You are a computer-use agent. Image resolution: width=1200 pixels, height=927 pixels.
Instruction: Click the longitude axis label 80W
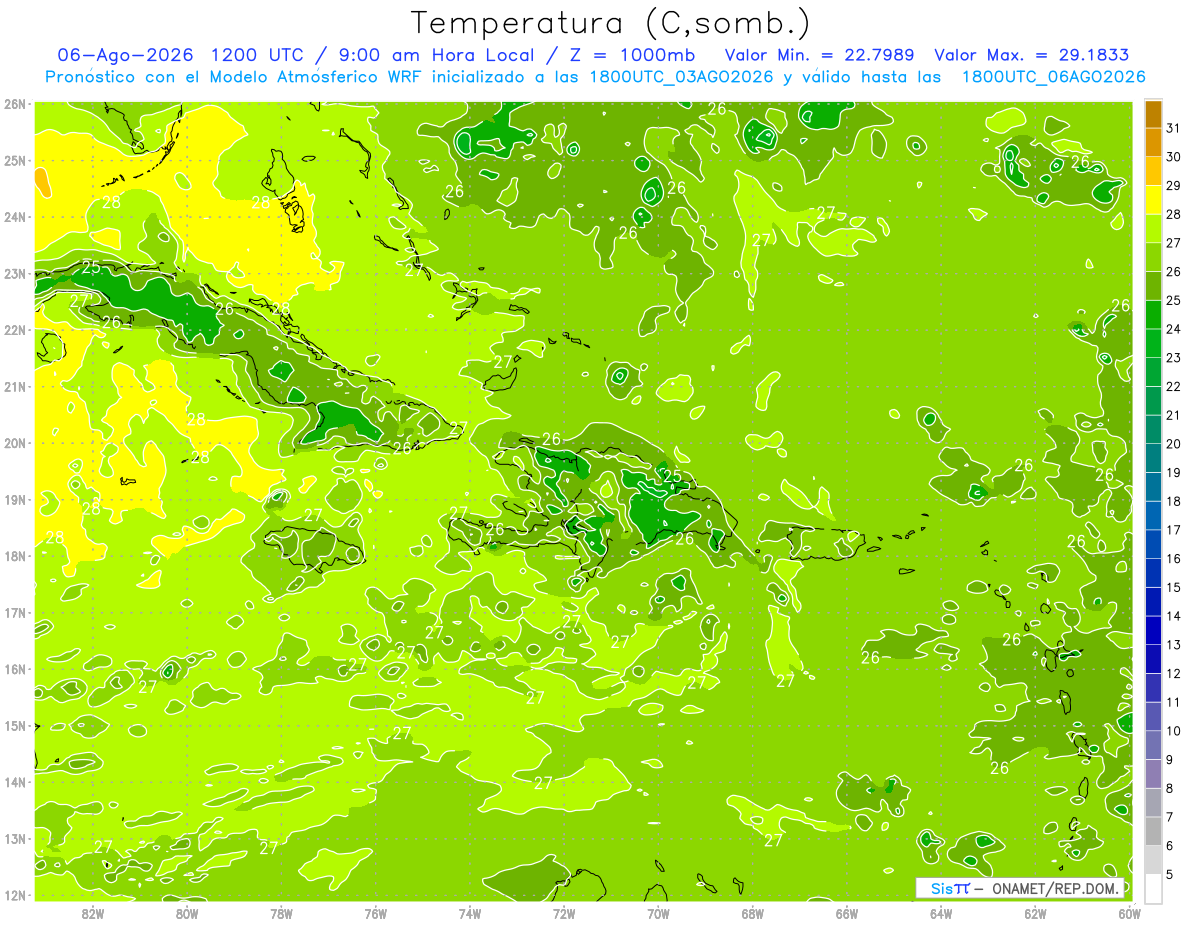point(187,913)
